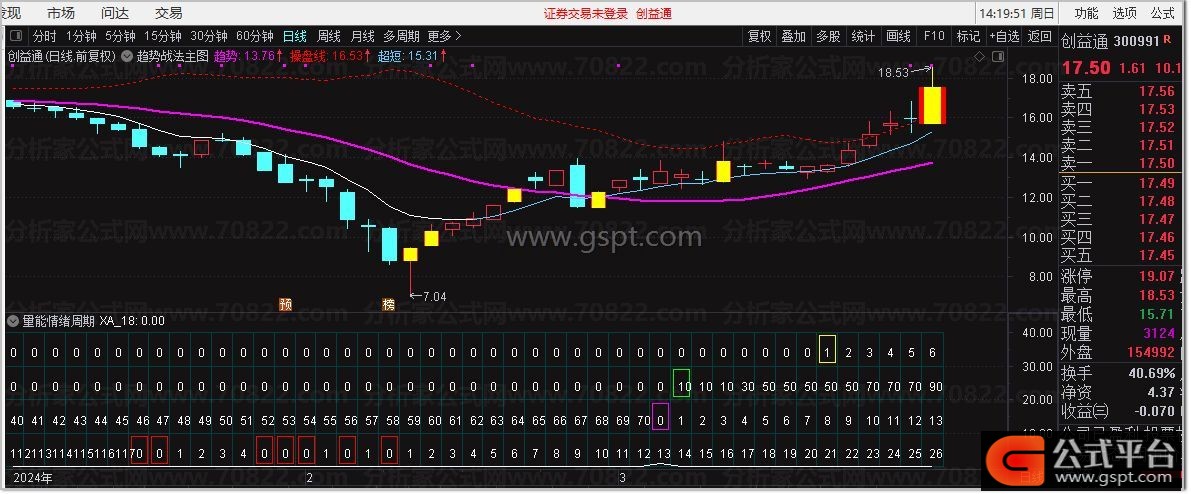Screen dimensions: 1191x494
Task: Open the 统计 statistics tool
Action: point(864,36)
